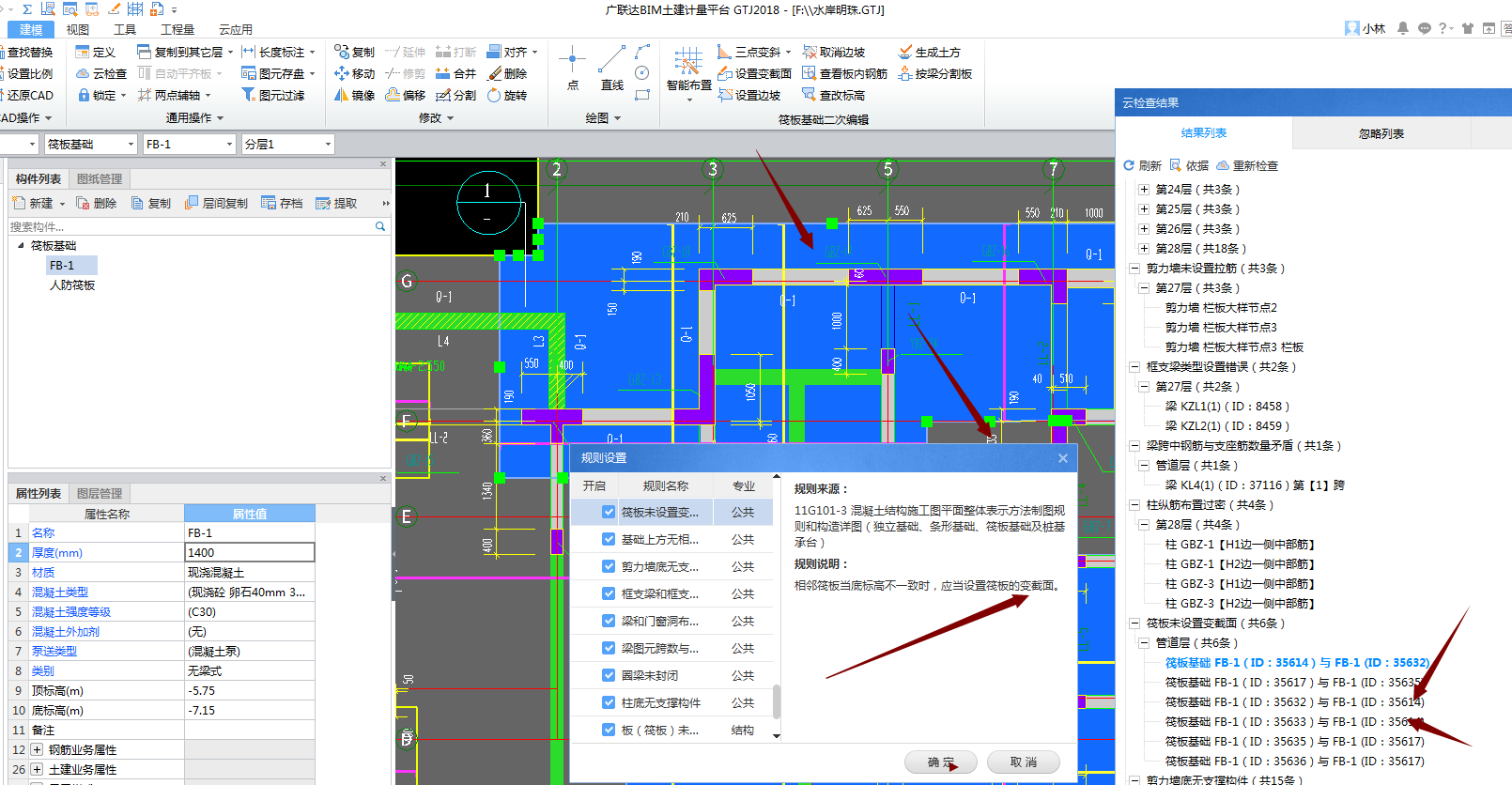Switch to 图层管理 tab
The height and width of the screenshot is (785, 1512).
(100, 493)
